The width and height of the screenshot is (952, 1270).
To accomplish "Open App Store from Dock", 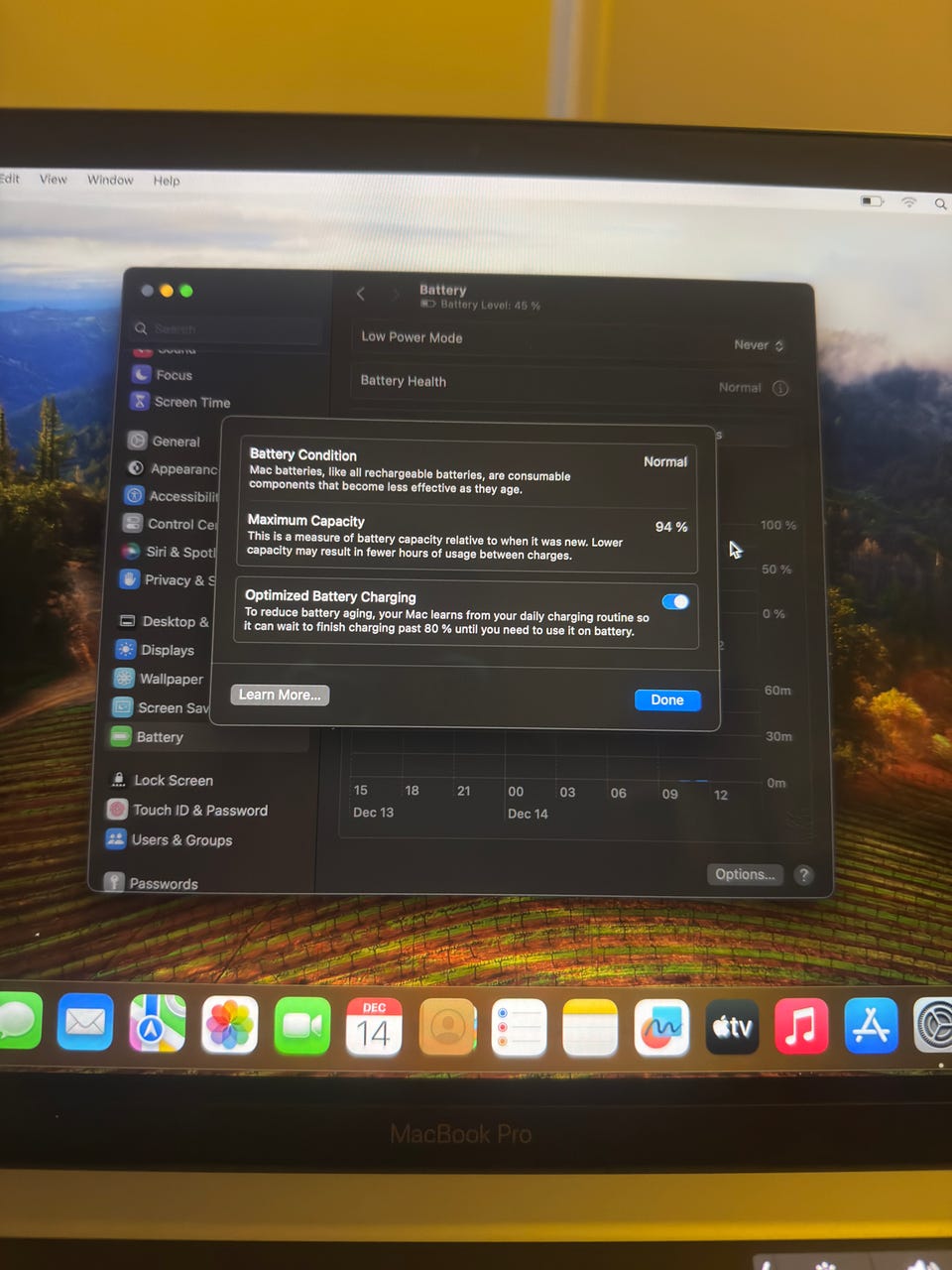I will point(871,1025).
